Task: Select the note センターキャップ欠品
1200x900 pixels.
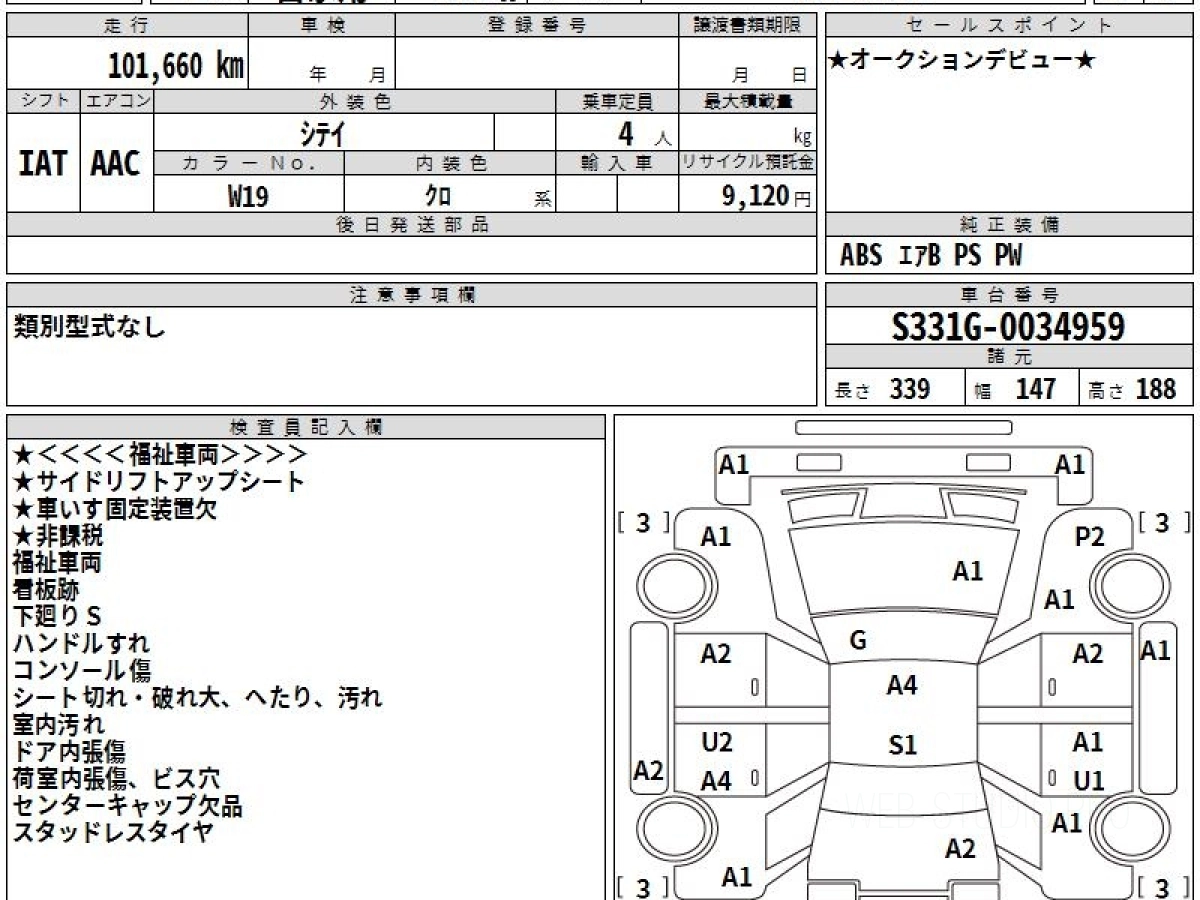Action: point(128,805)
